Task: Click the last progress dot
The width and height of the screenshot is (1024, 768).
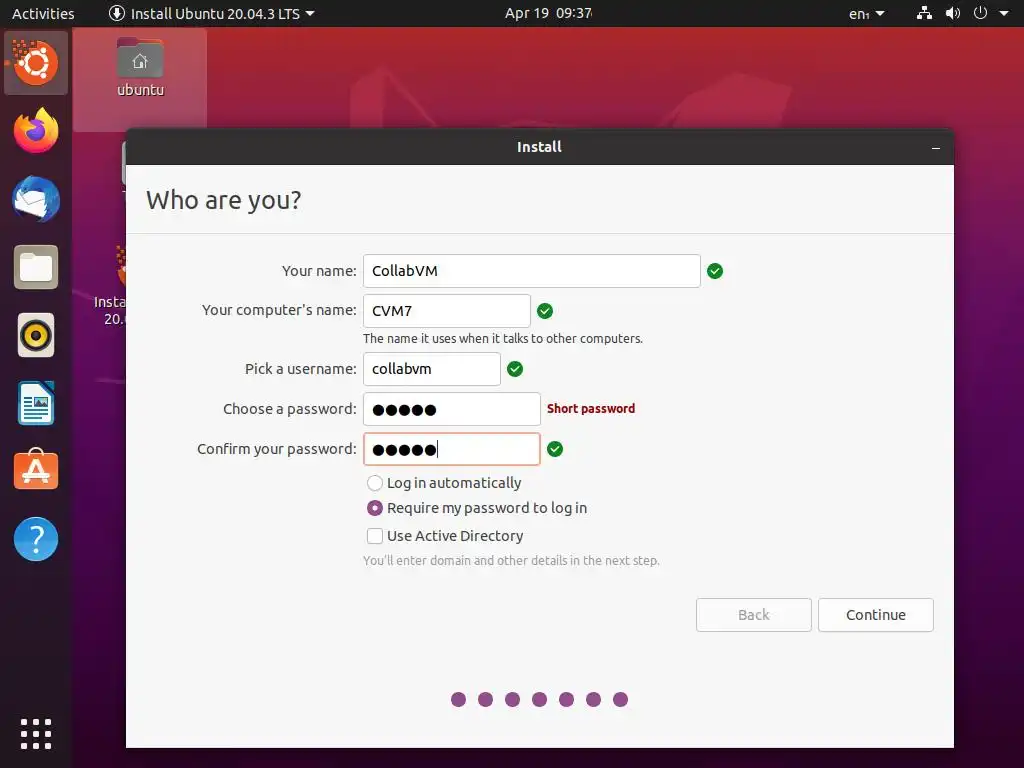Action: [x=620, y=699]
